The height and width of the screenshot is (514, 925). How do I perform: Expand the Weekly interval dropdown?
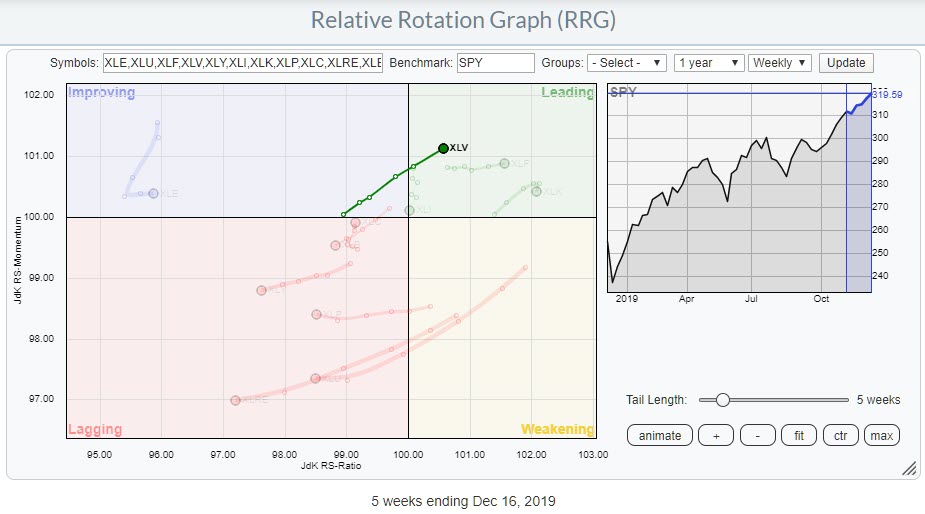779,63
